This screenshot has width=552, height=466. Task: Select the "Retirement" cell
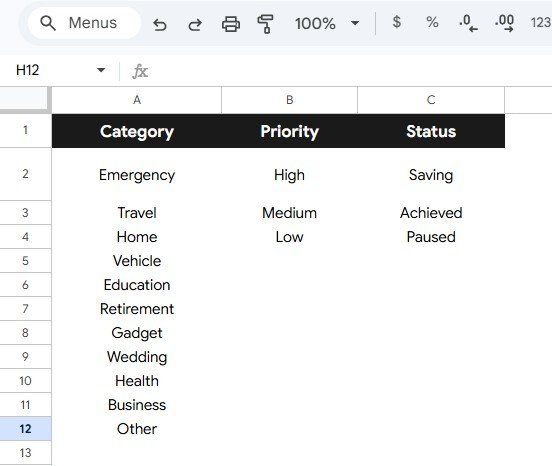[137, 309]
